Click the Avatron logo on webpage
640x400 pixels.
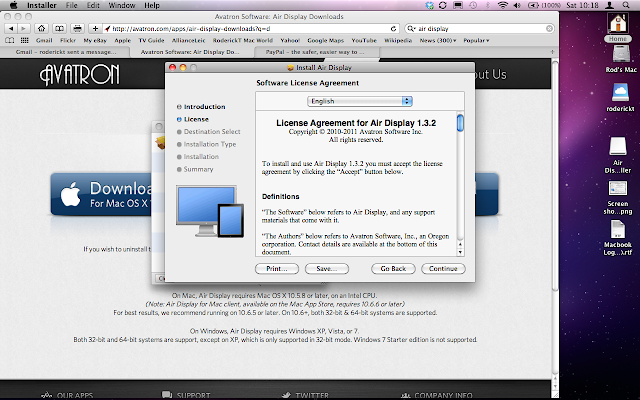(x=80, y=75)
